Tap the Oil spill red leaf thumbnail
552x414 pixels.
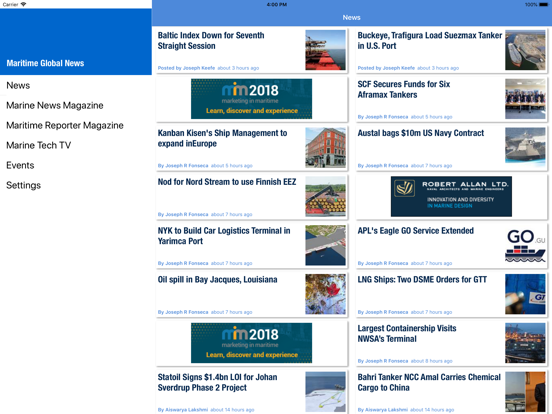click(325, 294)
